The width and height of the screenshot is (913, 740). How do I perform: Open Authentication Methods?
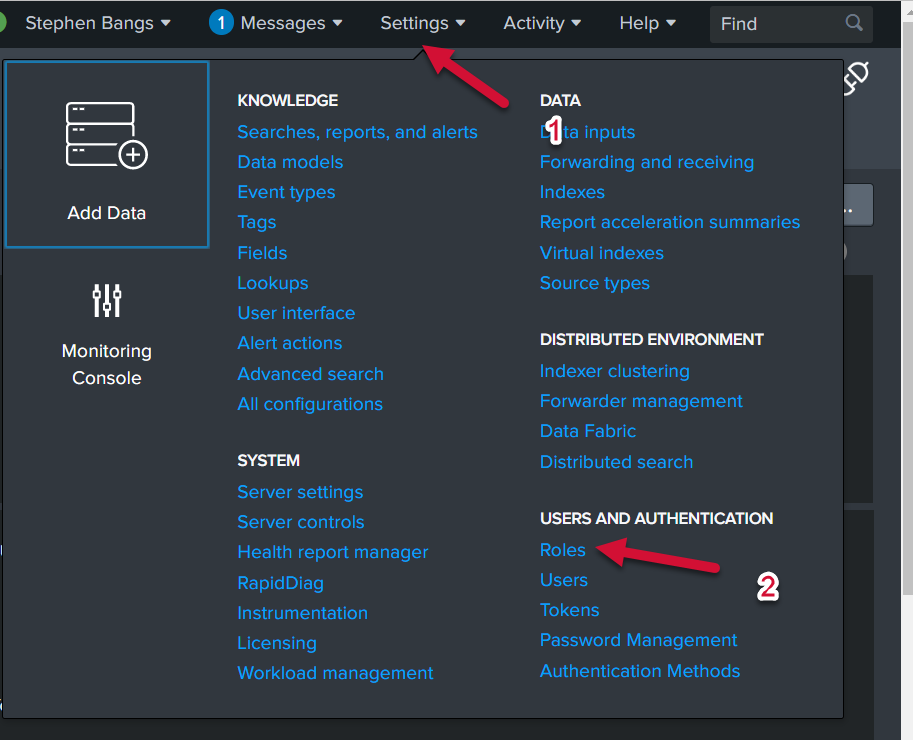pos(639,671)
